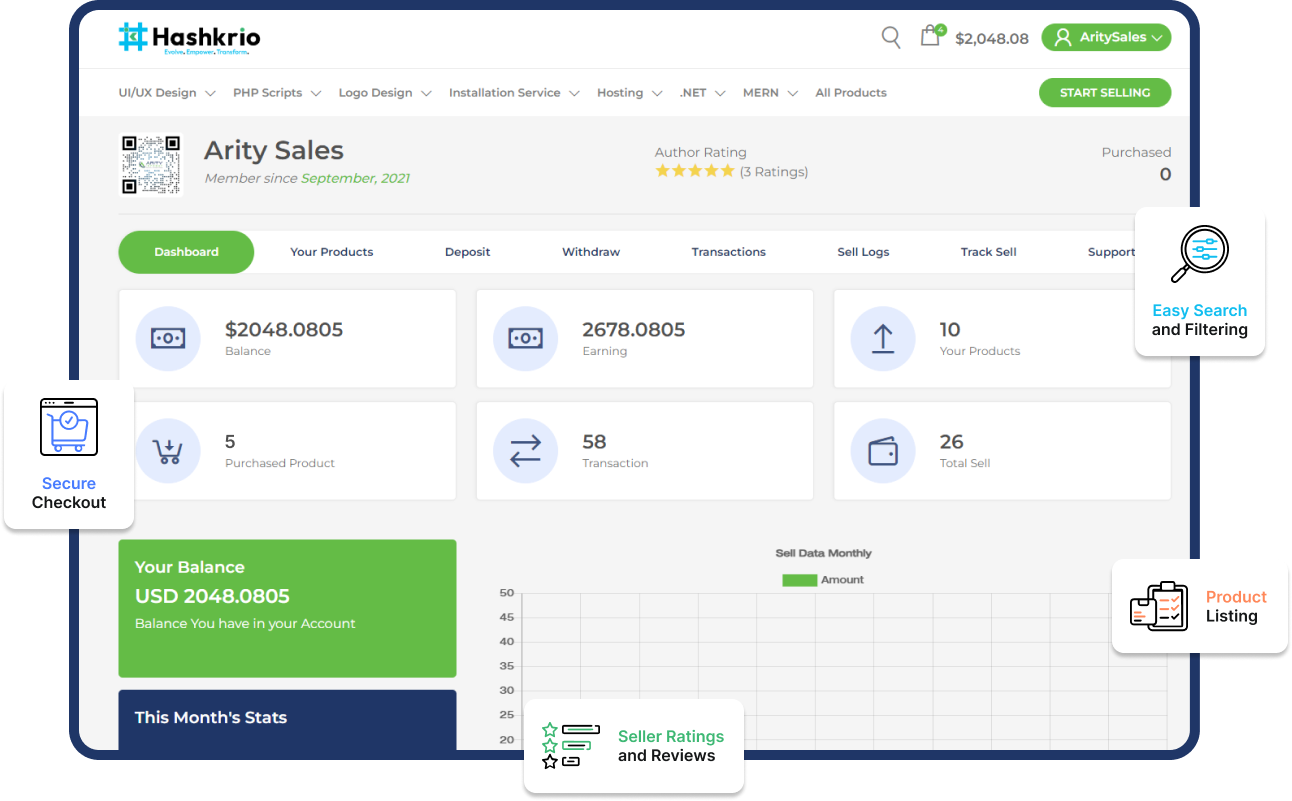Open the All Products link
This screenshot has height=801, width=1292.
click(x=851, y=93)
